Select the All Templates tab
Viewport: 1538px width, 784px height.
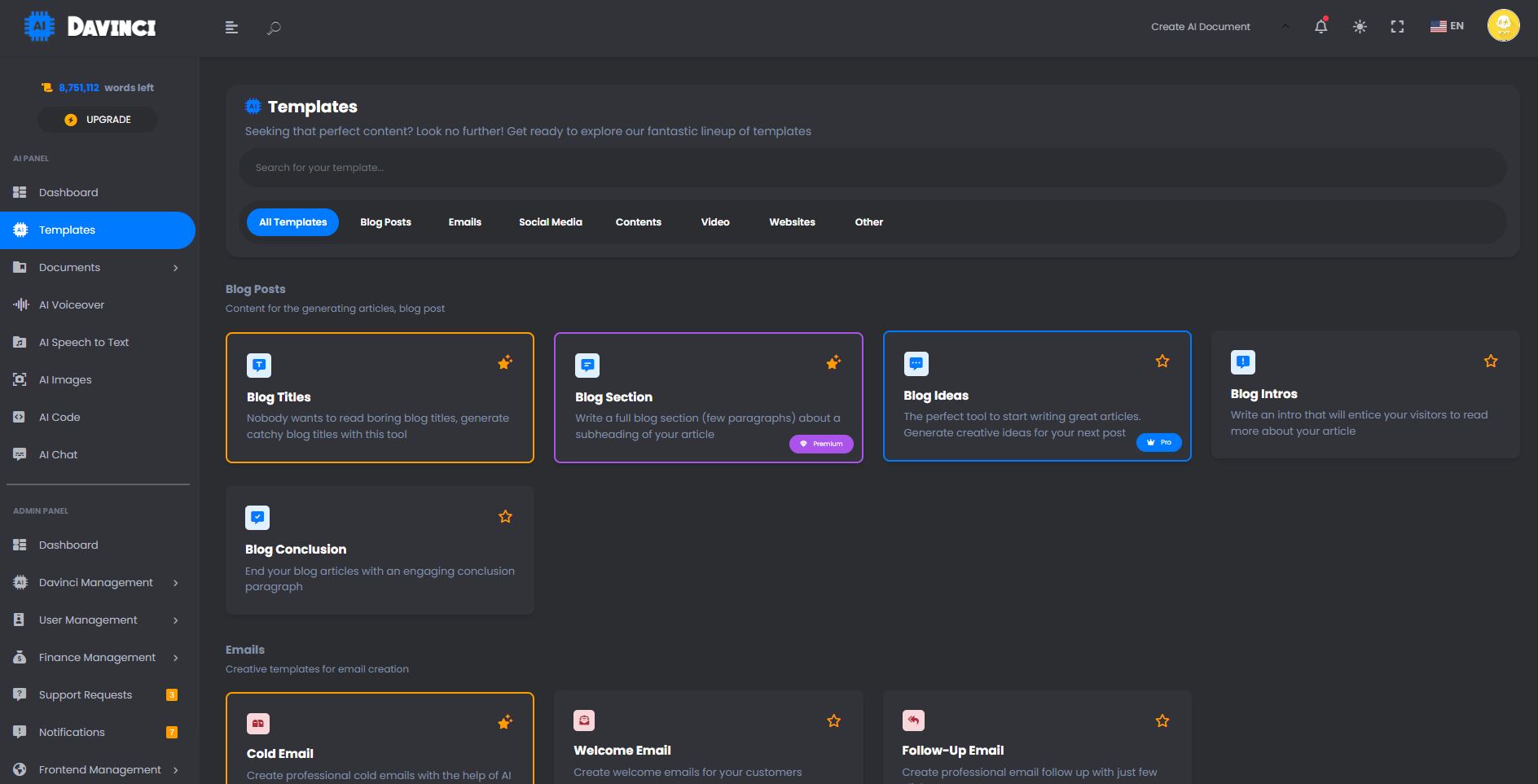(292, 222)
